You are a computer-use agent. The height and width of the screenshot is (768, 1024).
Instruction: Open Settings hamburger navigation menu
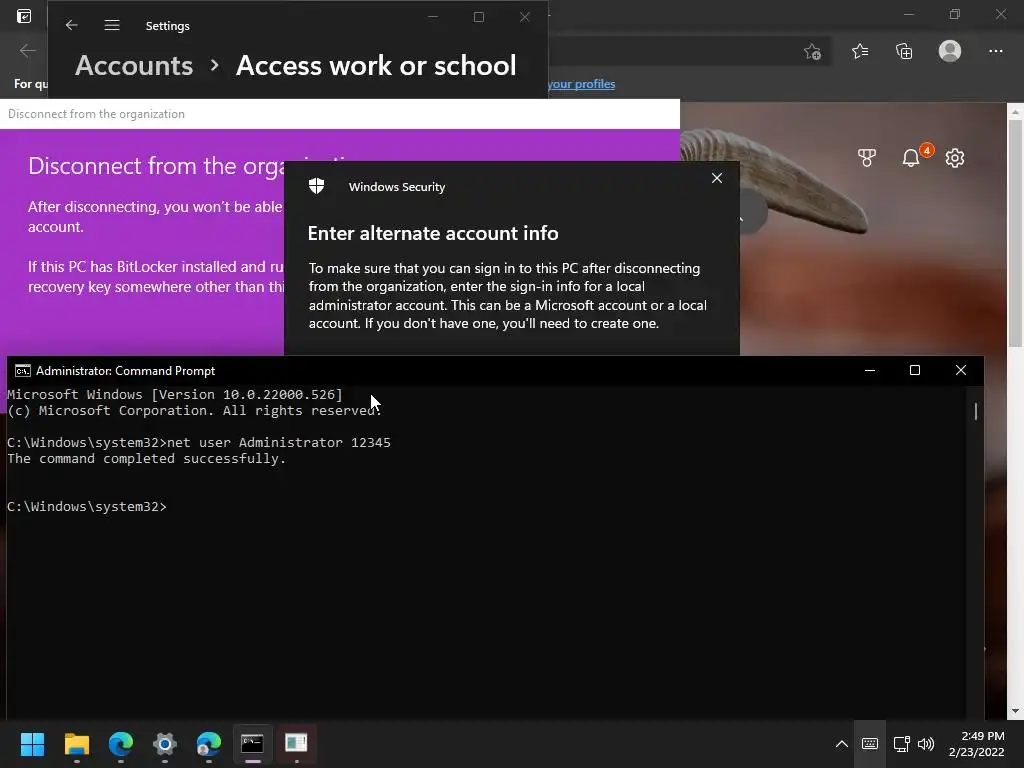pyautogui.click(x=112, y=25)
